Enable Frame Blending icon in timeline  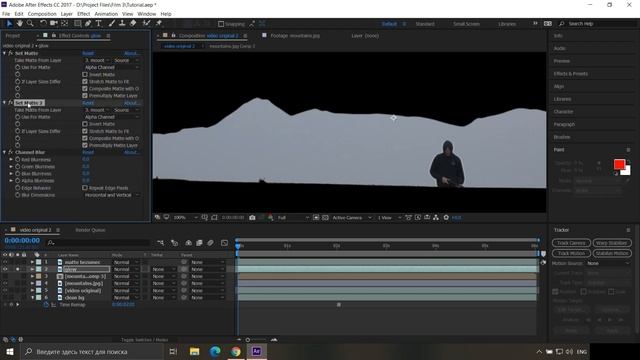199,243
